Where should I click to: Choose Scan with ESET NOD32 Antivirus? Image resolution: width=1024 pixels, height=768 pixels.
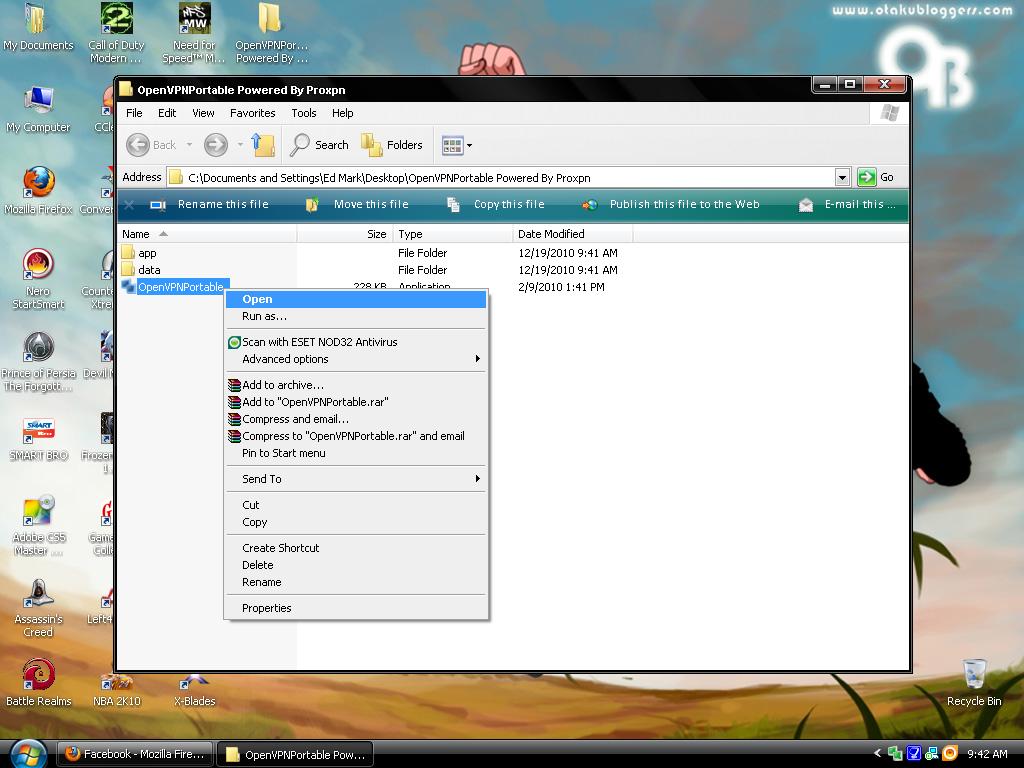click(356, 342)
